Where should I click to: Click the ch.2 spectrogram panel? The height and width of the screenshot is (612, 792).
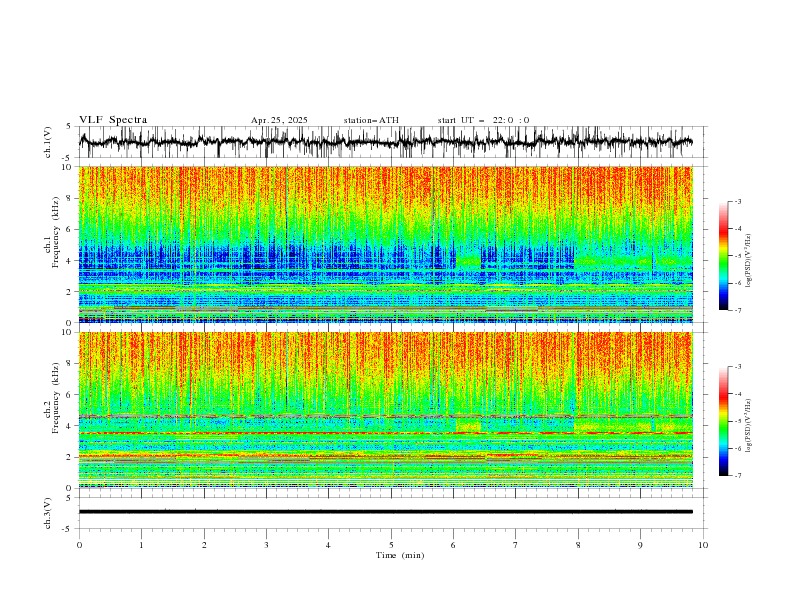(x=385, y=410)
